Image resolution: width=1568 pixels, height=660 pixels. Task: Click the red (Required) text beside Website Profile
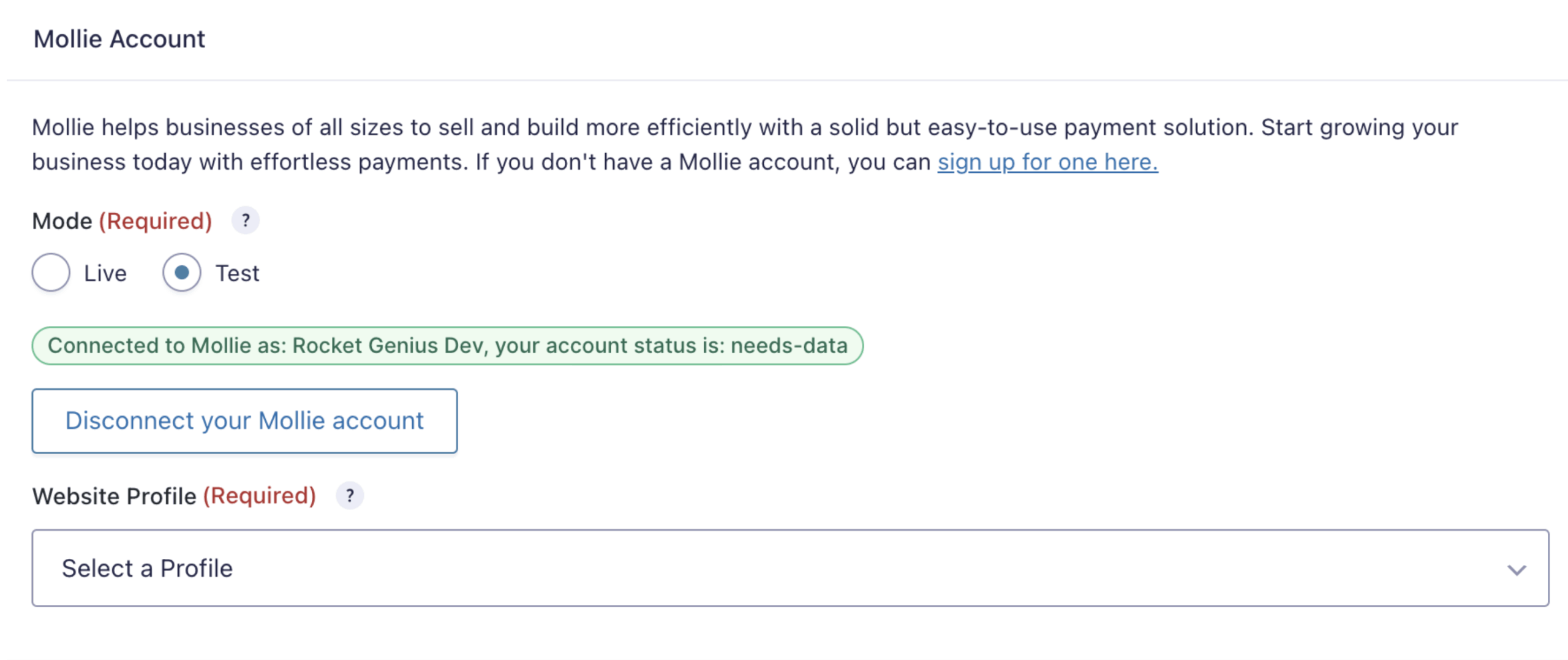pos(260,496)
